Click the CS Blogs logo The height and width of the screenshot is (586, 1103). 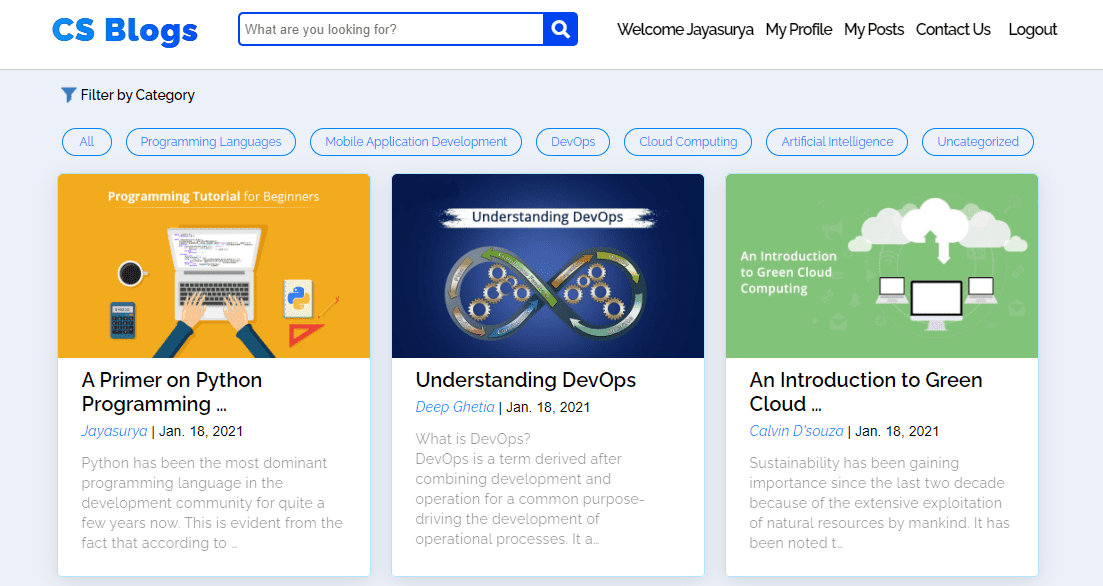123,31
